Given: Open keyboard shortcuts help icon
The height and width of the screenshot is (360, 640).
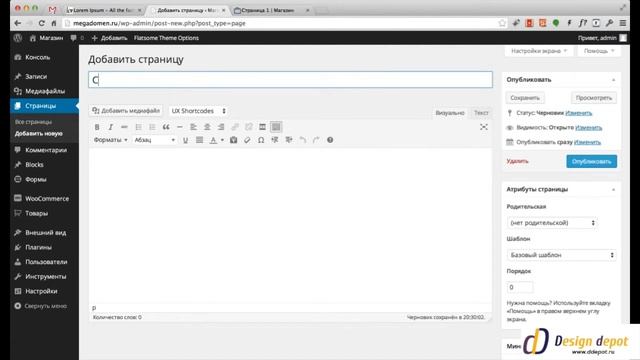Looking at the screenshot, I should 330,140.
